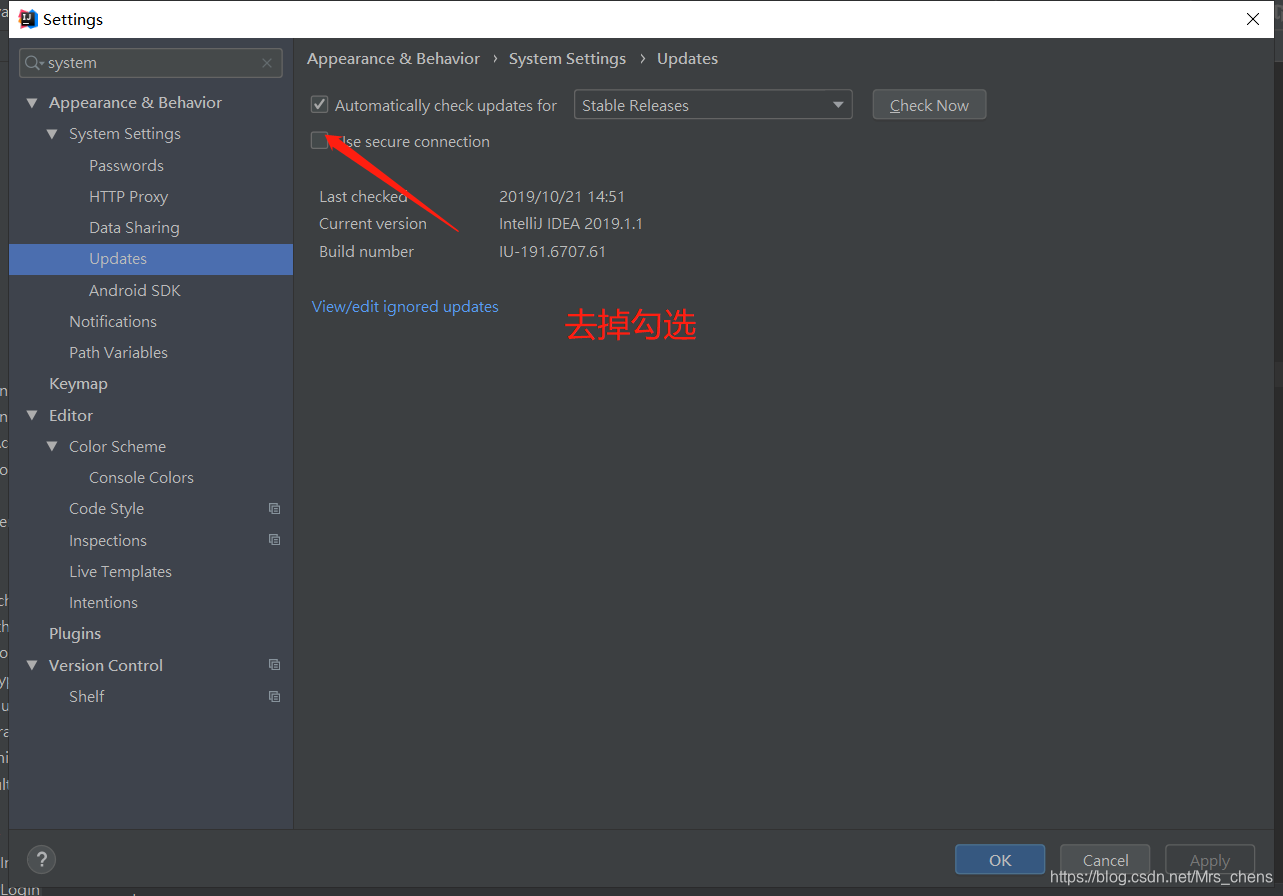
Task: Focus the settings search field containing system
Action: [151, 63]
